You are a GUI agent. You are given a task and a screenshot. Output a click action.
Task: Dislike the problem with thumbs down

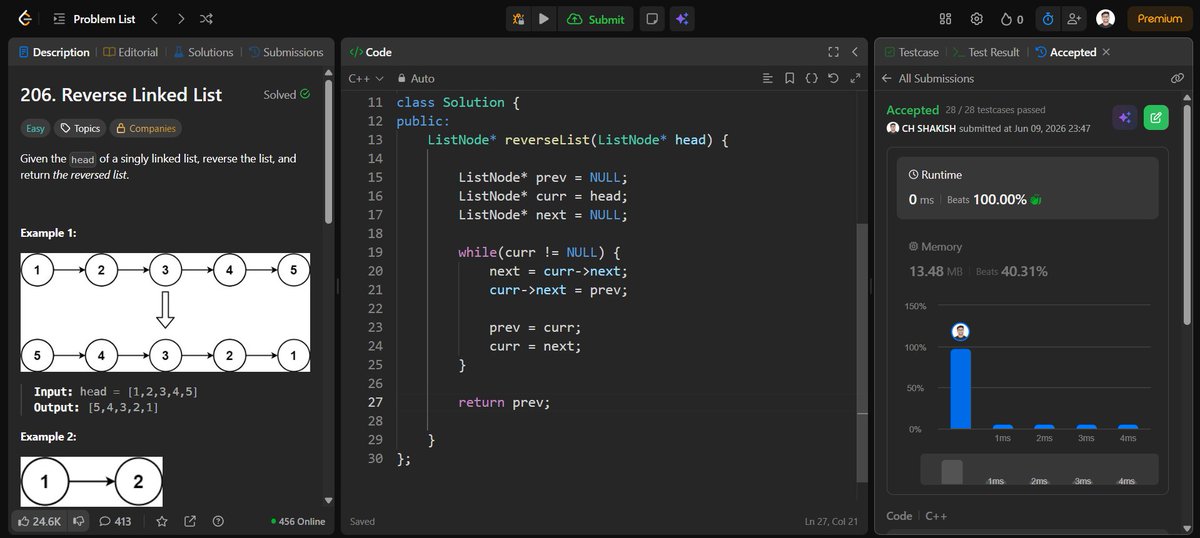tap(78, 521)
